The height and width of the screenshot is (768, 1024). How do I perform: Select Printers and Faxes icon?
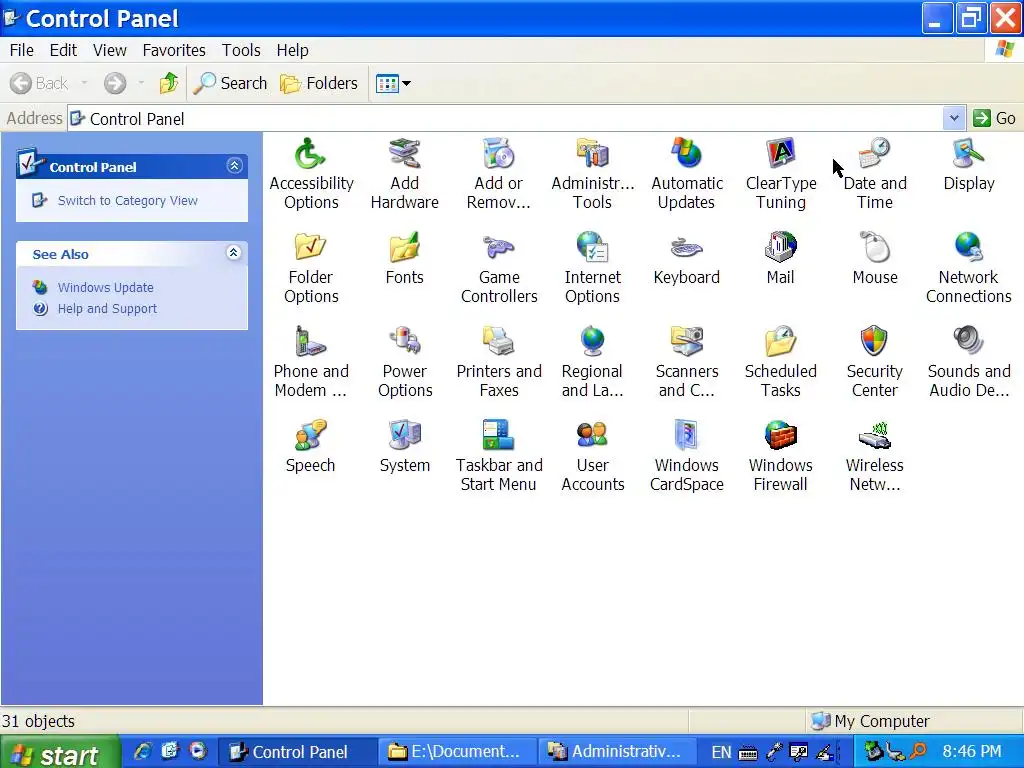tap(498, 342)
